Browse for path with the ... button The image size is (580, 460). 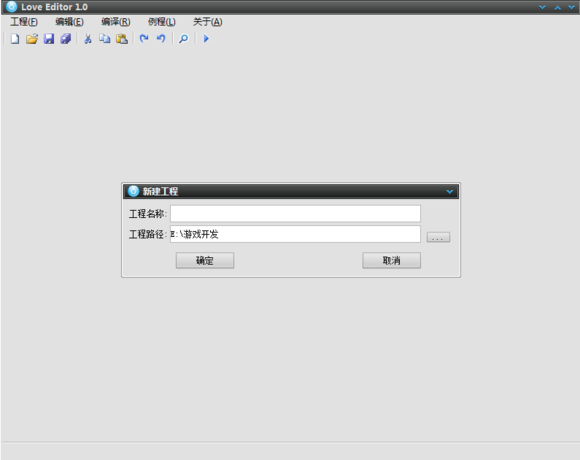click(x=438, y=237)
